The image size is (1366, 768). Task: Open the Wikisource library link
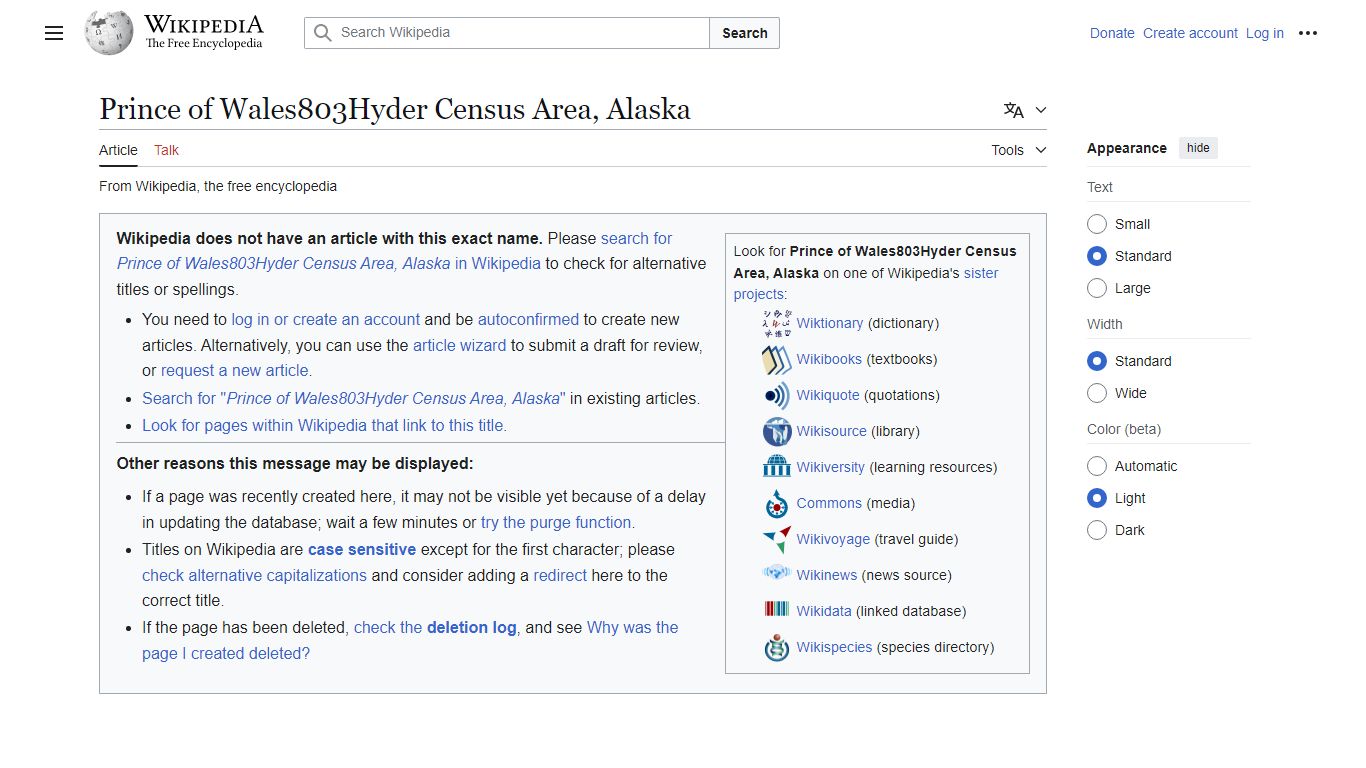pos(832,431)
